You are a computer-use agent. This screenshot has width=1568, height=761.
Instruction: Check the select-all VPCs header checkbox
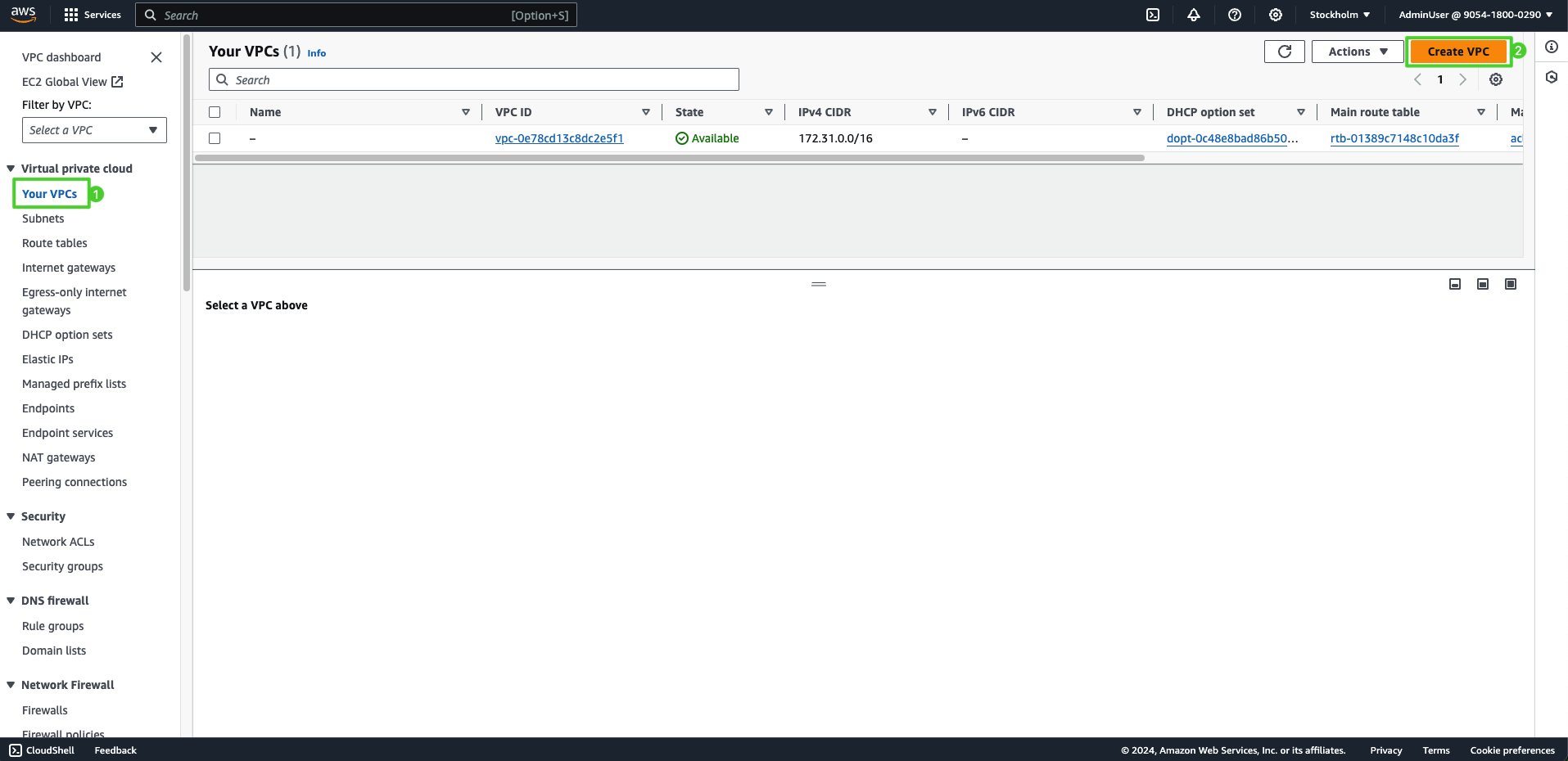[x=215, y=112]
